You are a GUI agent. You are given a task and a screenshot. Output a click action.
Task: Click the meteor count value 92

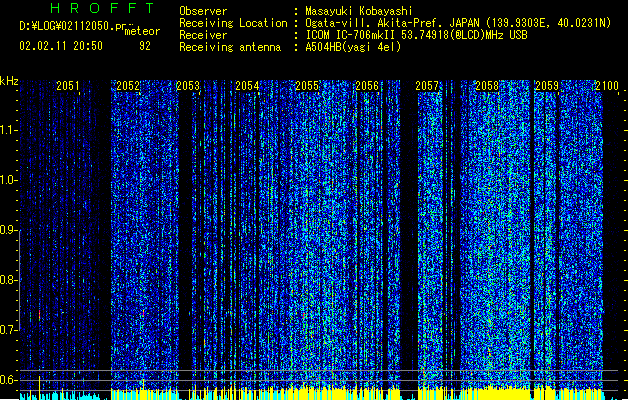[145, 46]
